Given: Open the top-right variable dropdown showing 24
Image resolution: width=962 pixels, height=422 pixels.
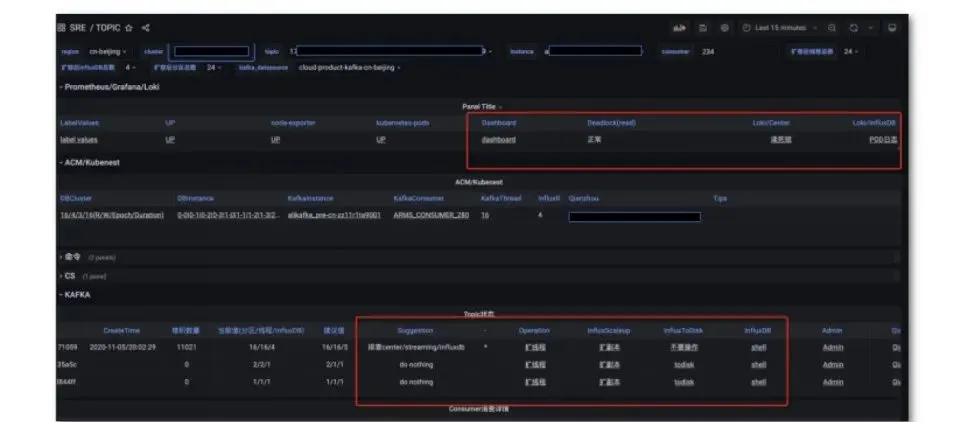Looking at the screenshot, I should (851, 52).
